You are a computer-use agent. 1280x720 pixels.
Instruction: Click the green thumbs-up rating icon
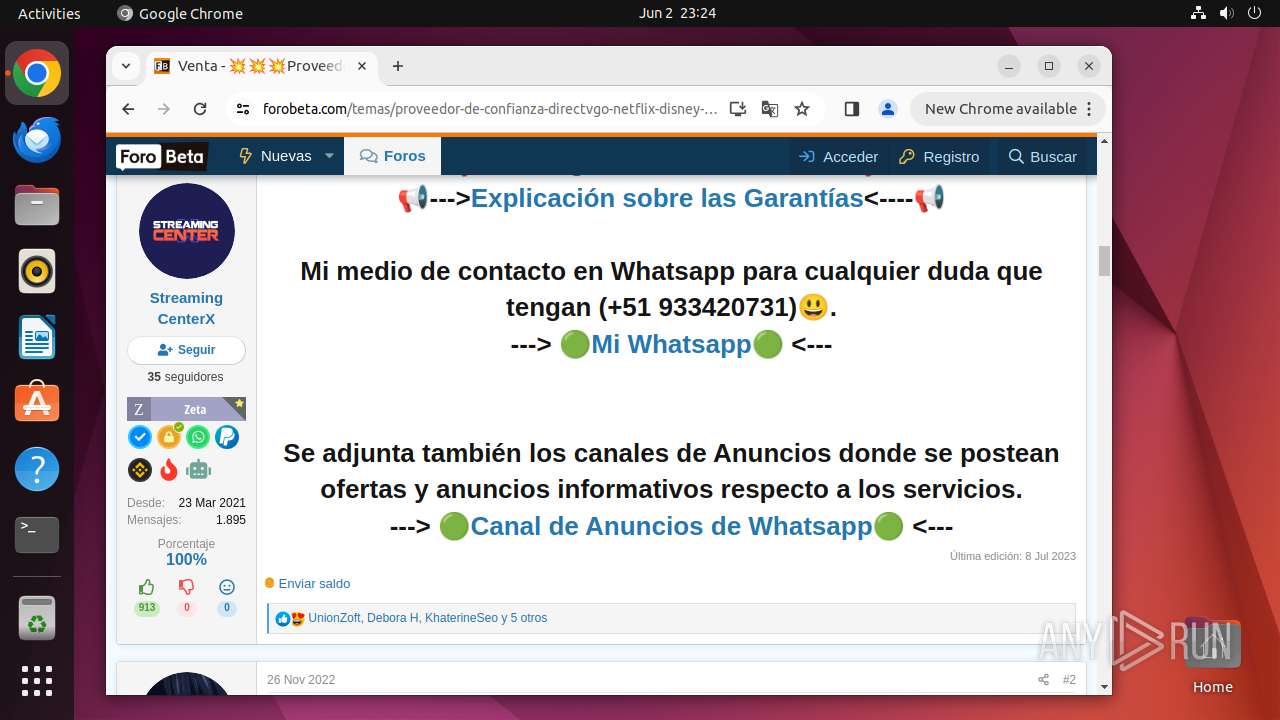click(x=147, y=587)
